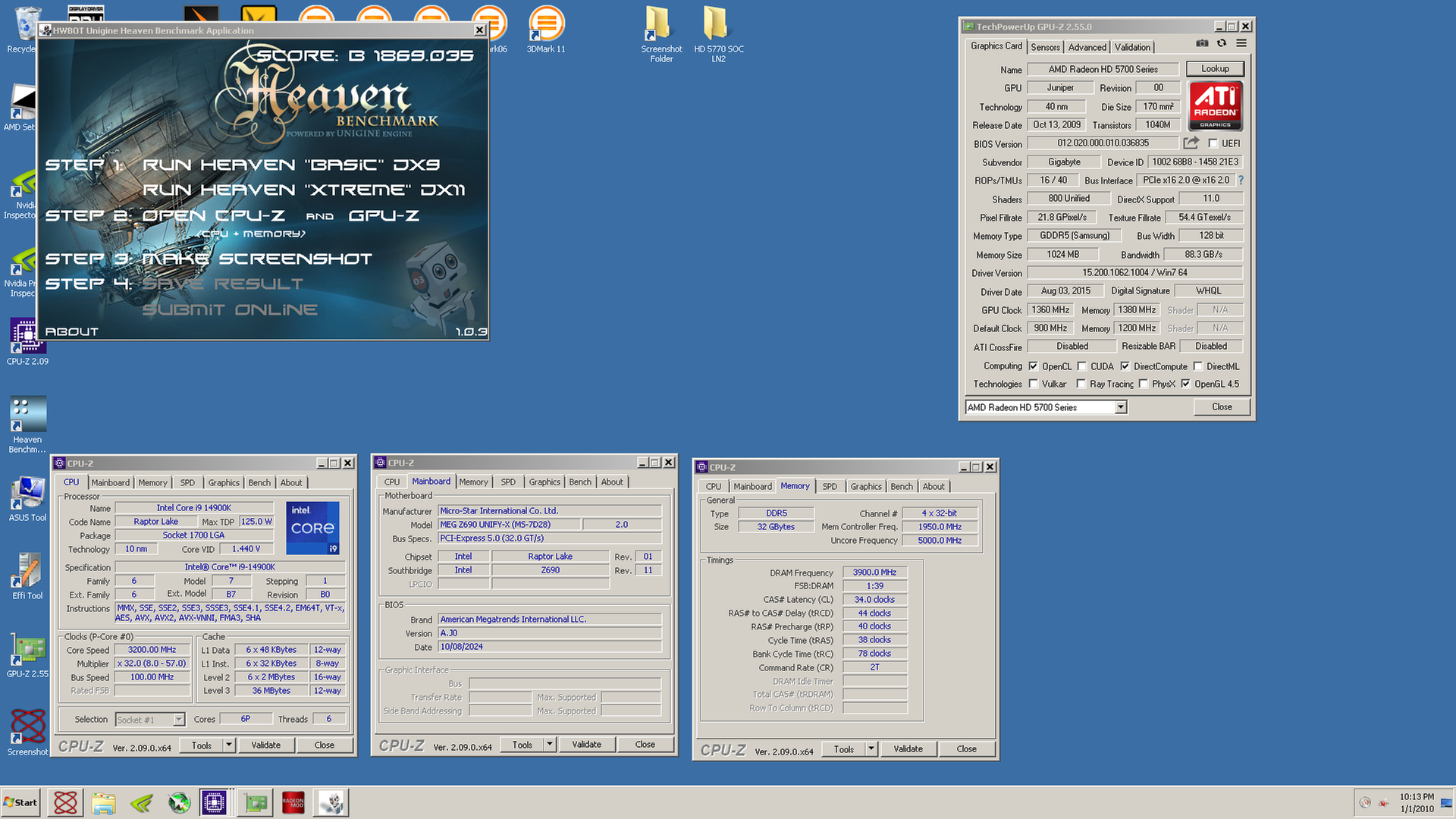Switch to the Sensors tab in GPU-Z
The width and height of the screenshot is (1456, 819).
pos(1045,47)
